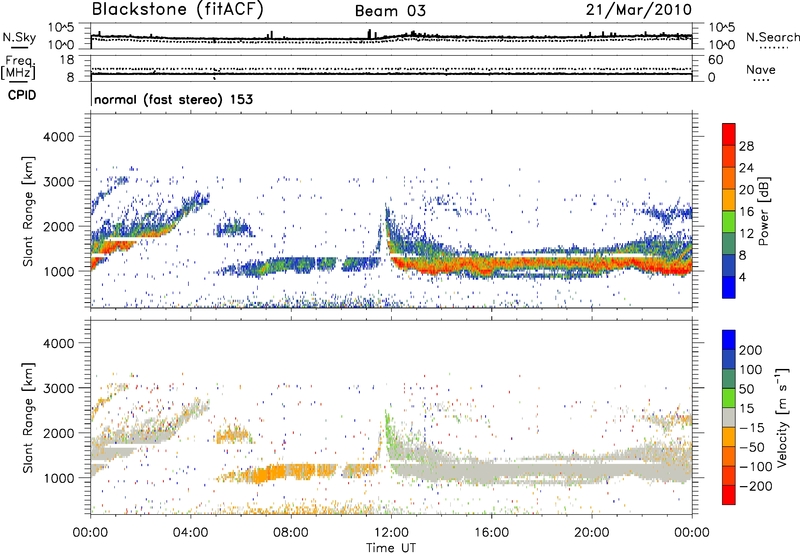Click the noise spike near 11:00 in N.Sky plot
The width and height of the screenshot is (800, 554).
tap(369, 34)
